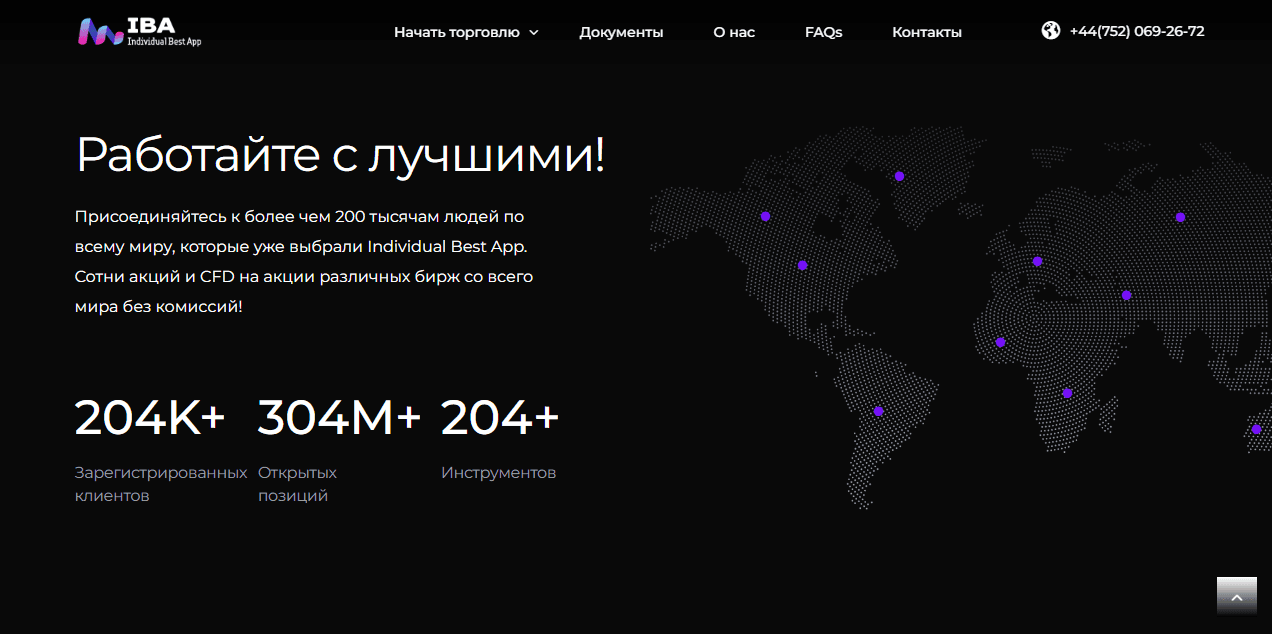Open the FAQs page
The image size is (1272, 634).
point(823,32)
